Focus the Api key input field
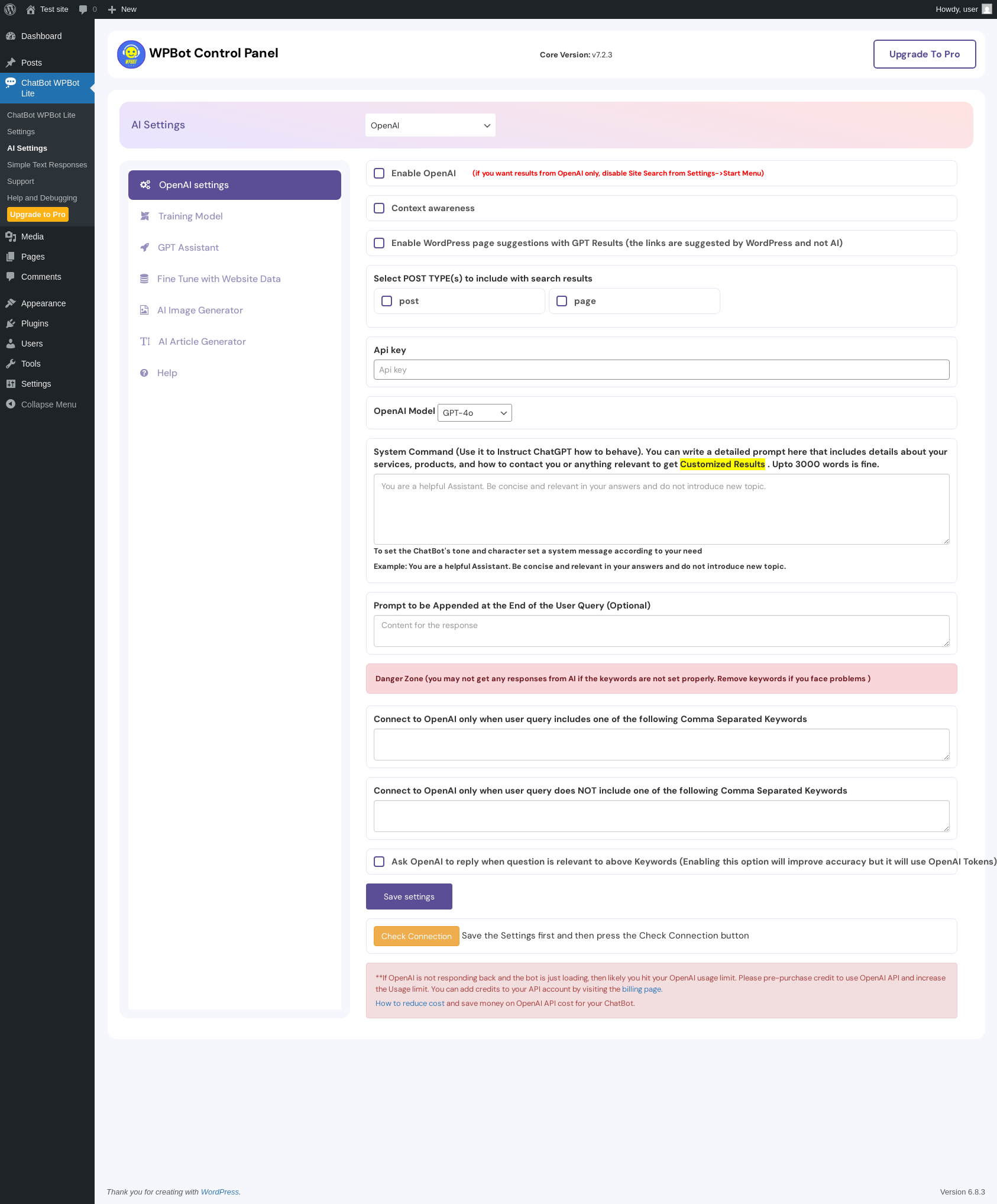This screenshot has width=997, height=1204. (661, 370)
